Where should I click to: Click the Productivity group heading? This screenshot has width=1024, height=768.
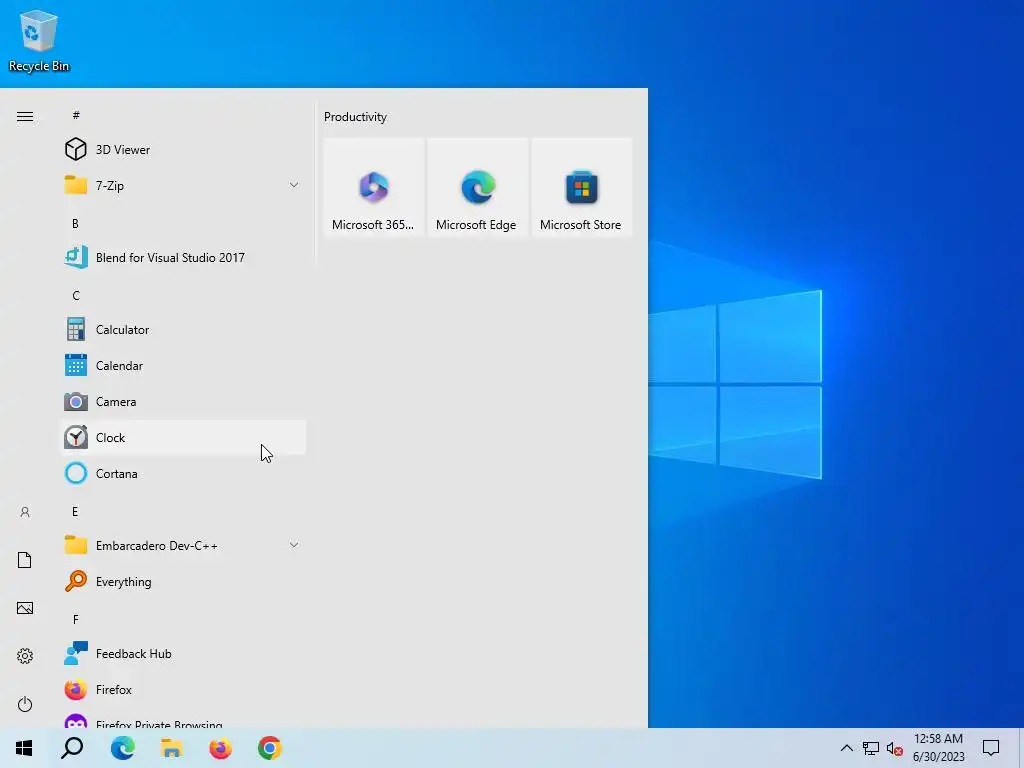(355, 117)
